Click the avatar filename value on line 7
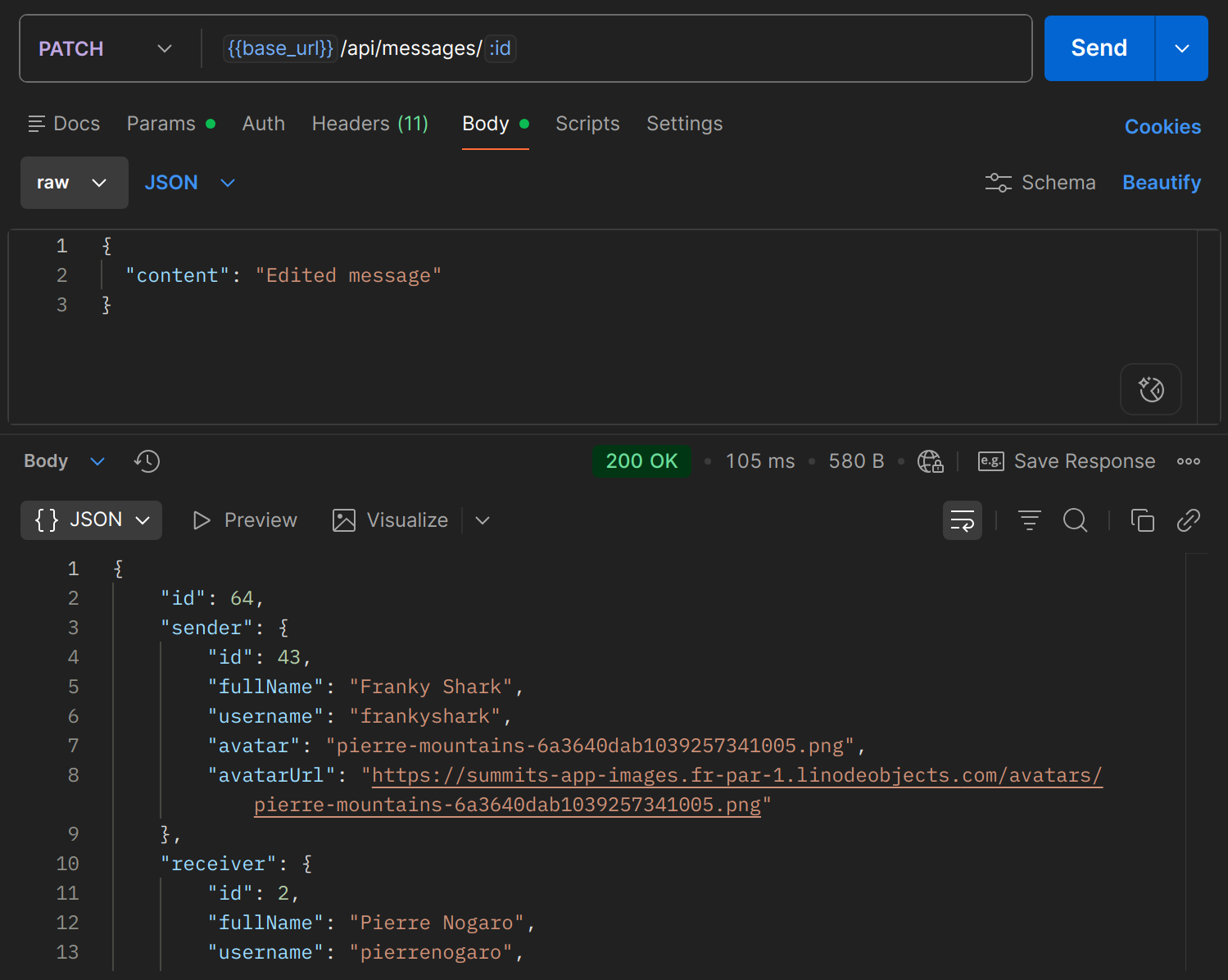1228x980 pixels. (x=590, y=746)
